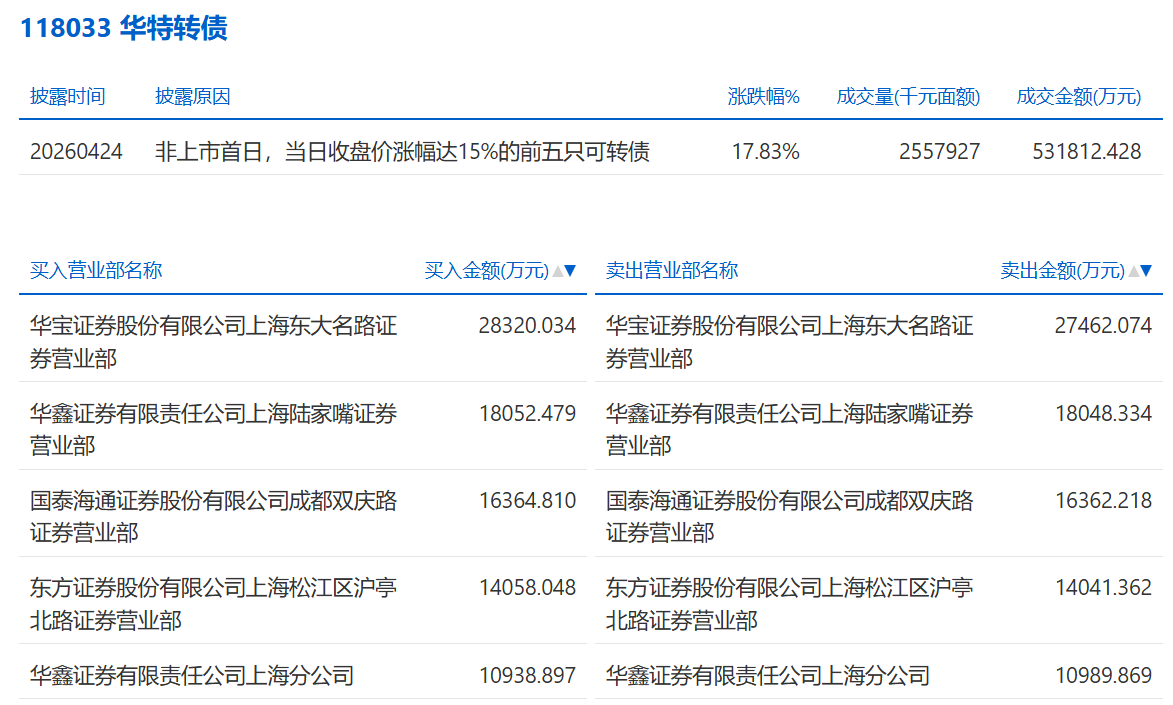Sort by 卖出金额 descending arrow

[1146, 270]
